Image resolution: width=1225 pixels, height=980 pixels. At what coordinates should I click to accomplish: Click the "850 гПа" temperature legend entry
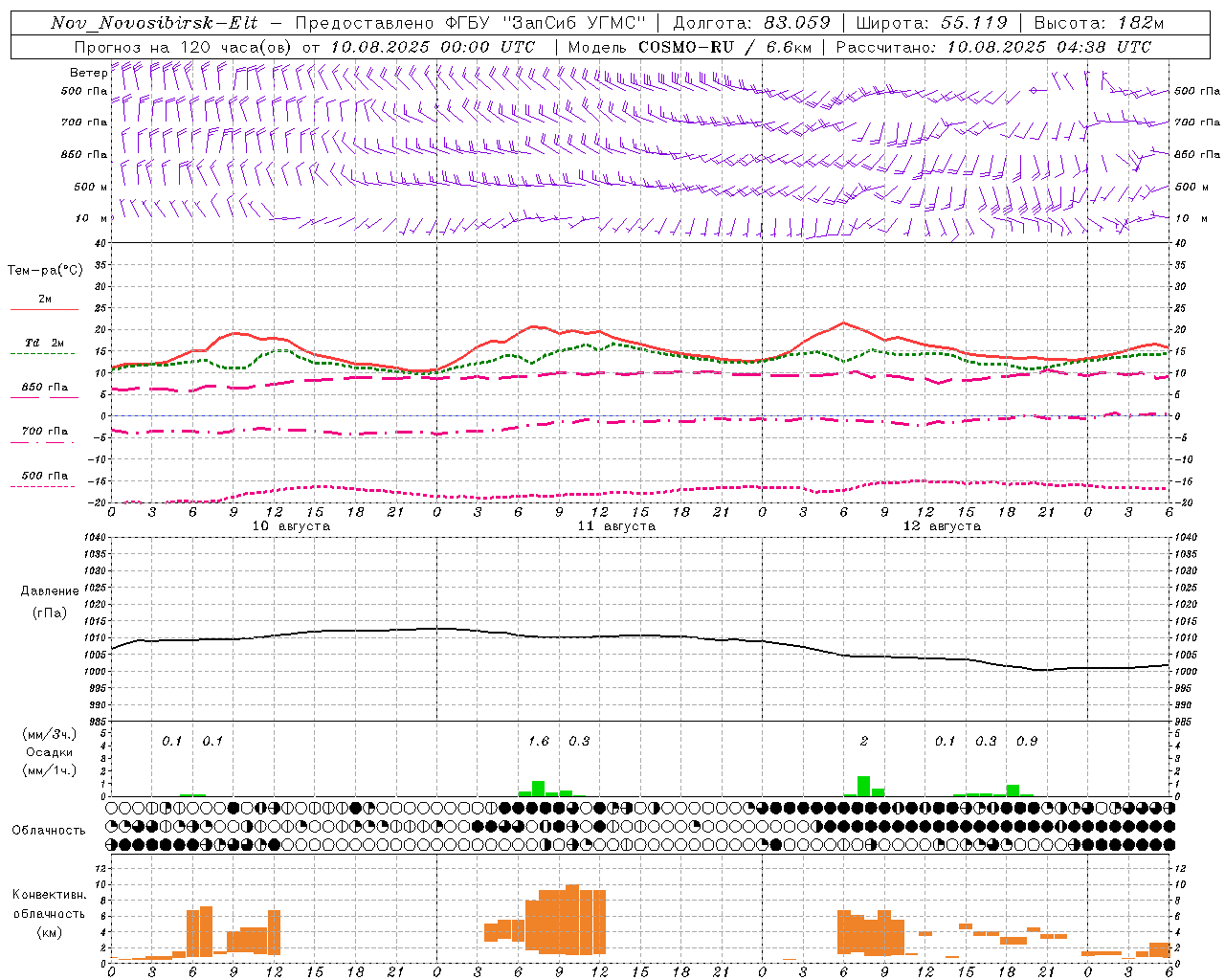coord(45,388)
